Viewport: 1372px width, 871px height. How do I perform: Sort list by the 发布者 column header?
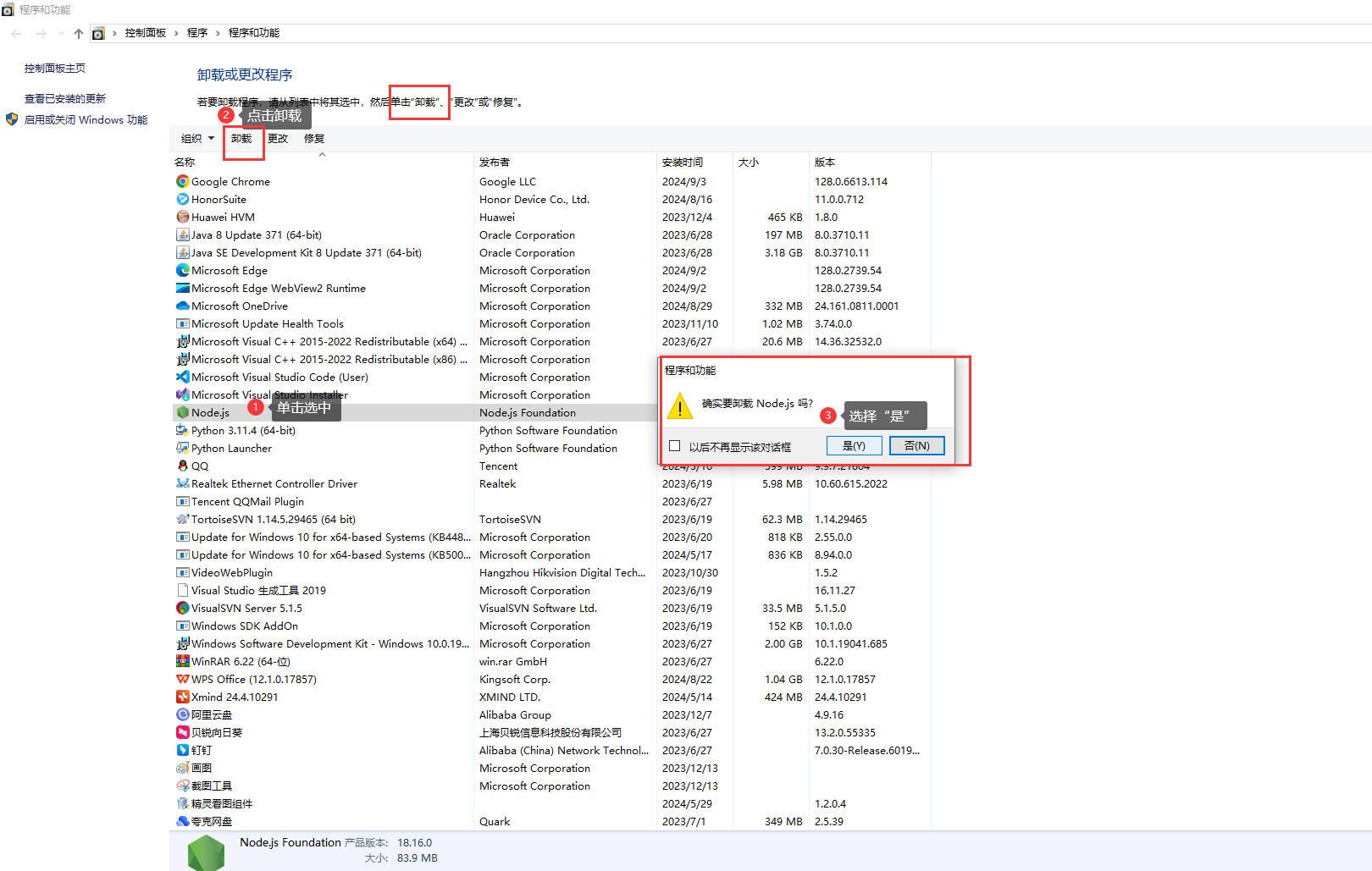[565, 162]
